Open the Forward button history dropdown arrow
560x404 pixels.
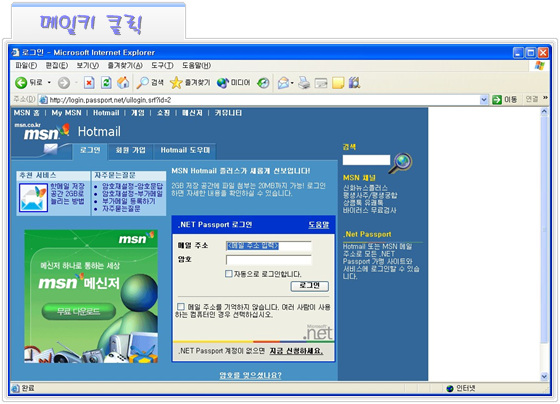(76, 83)
